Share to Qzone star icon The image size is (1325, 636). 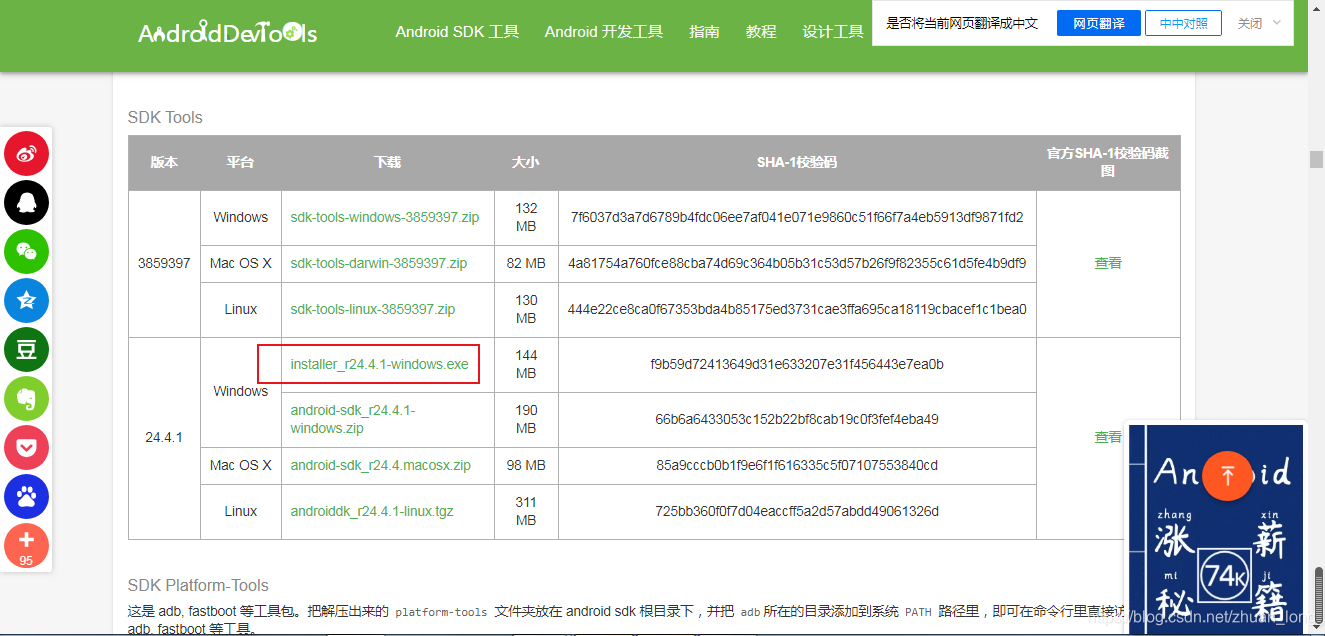(x=26, y=301)
